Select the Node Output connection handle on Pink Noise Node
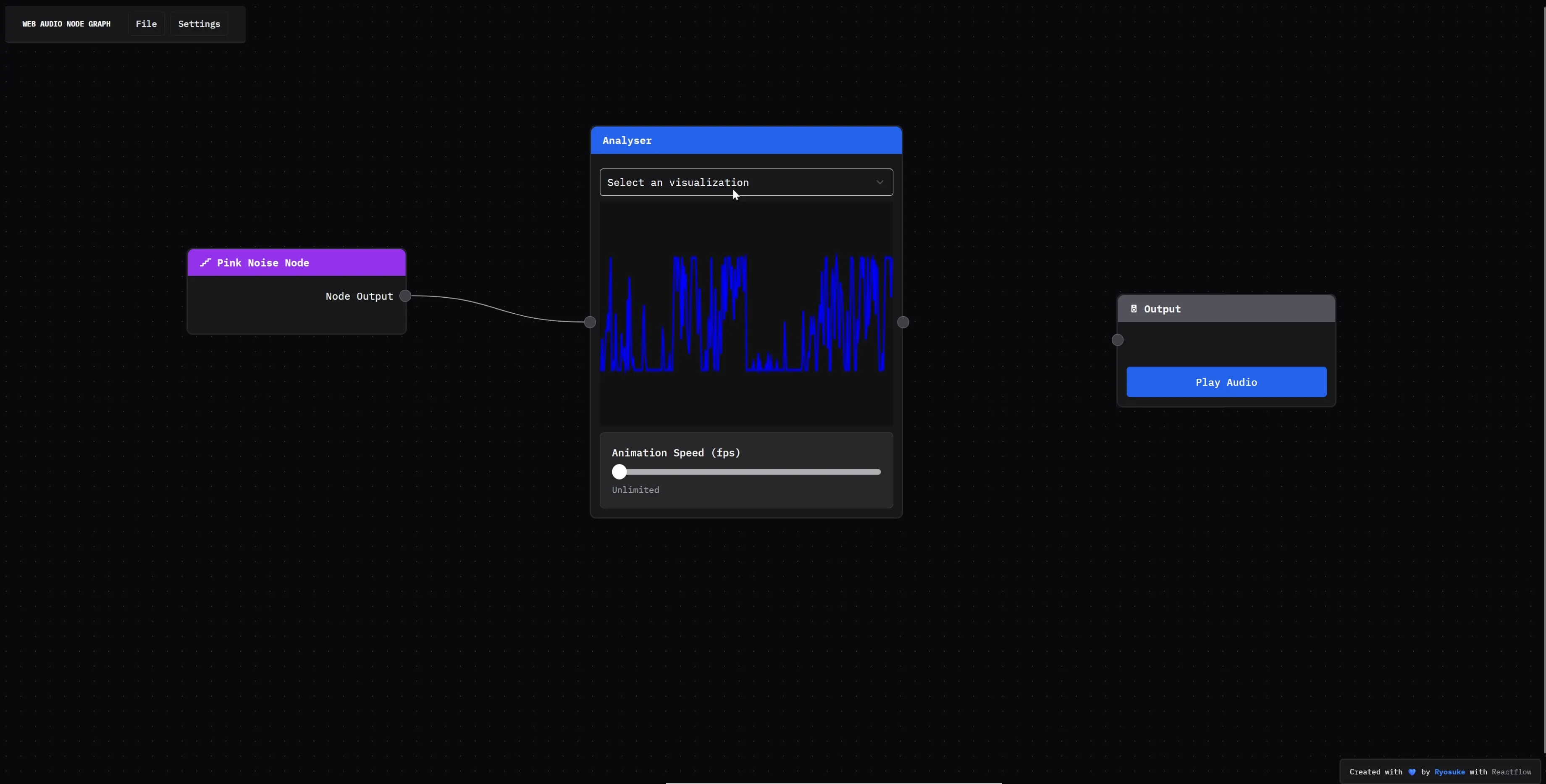 405,295
